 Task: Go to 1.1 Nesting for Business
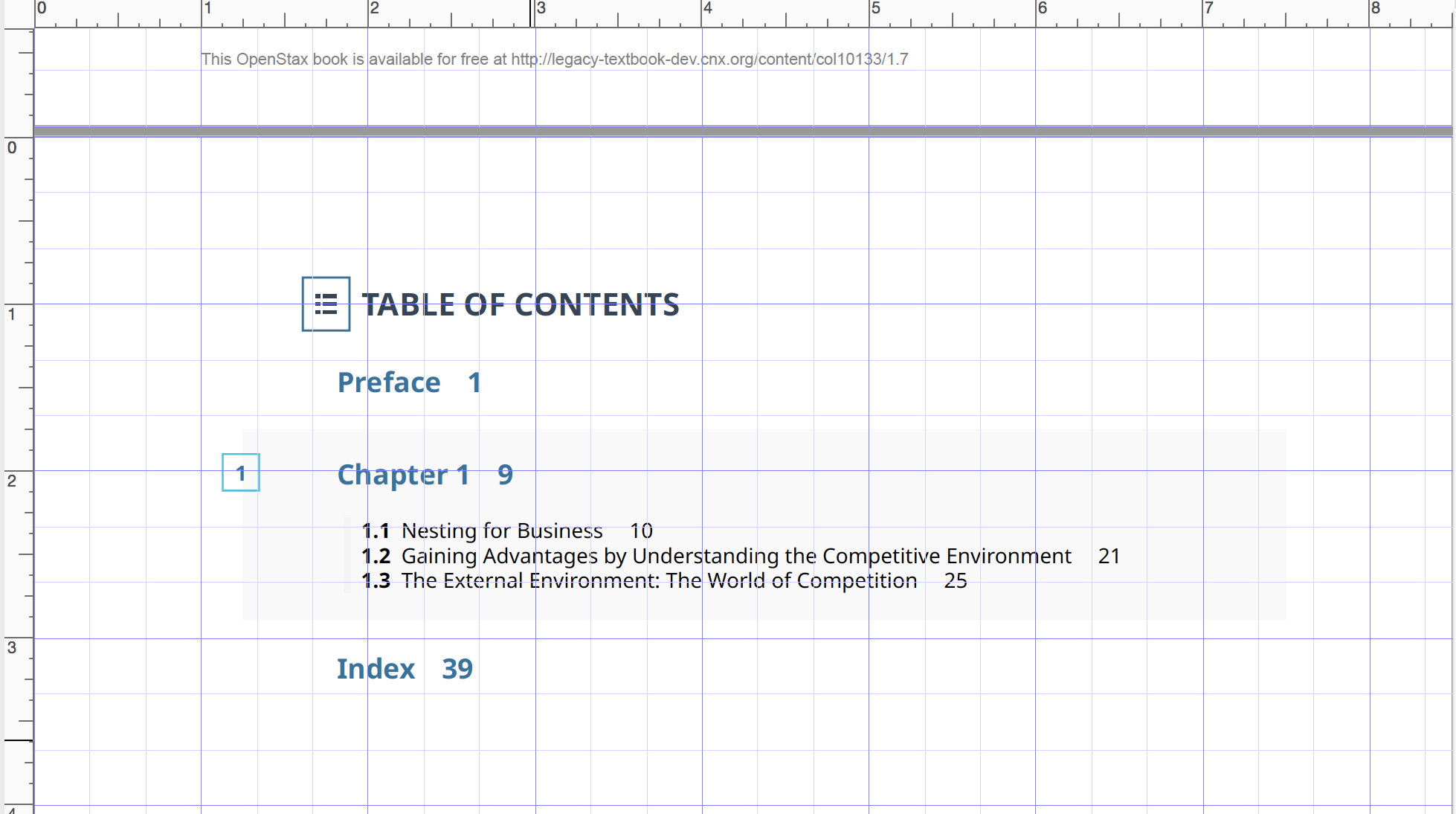(x=501, y=531)
